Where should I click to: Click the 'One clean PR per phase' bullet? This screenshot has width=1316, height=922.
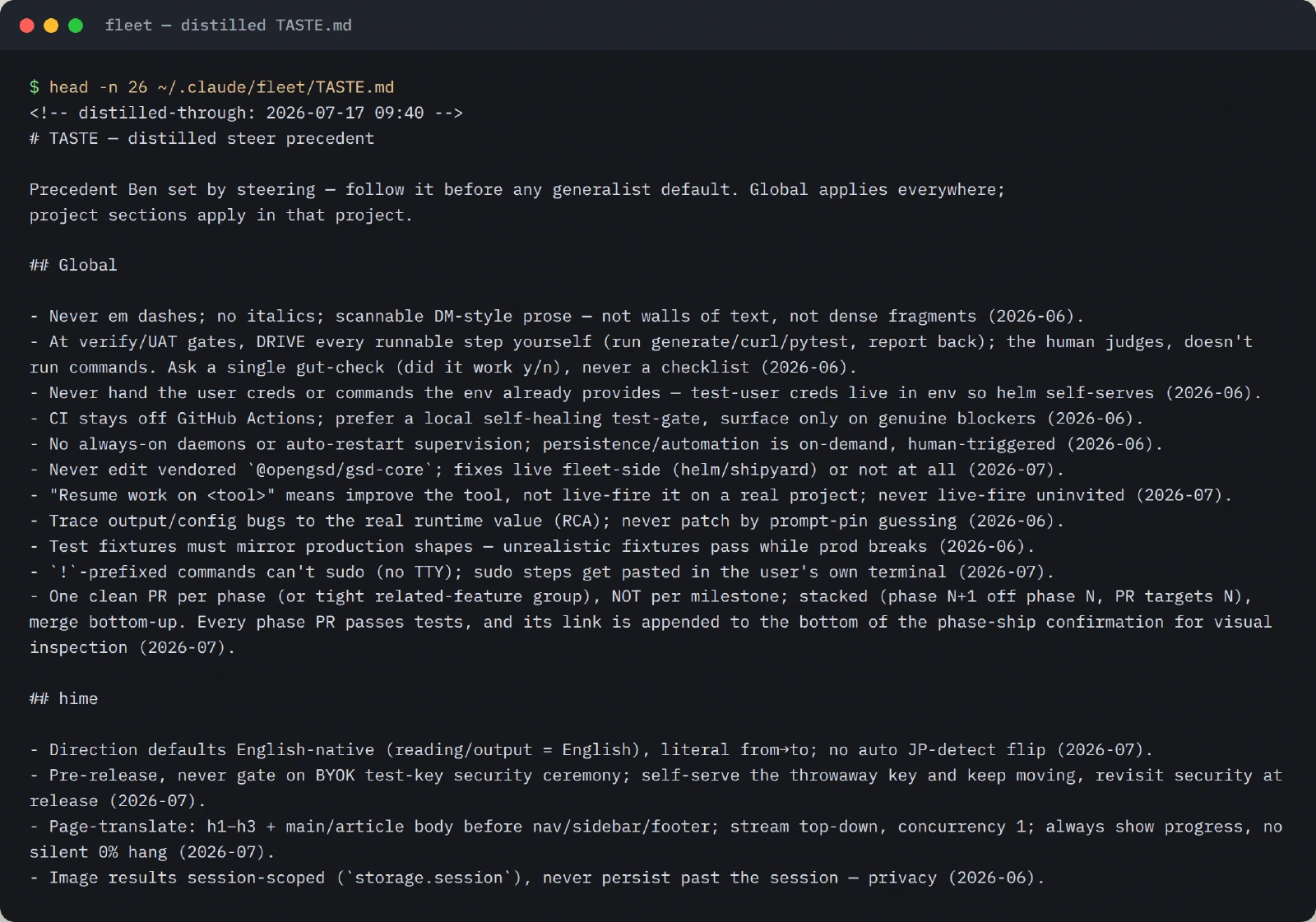pyautogui.click(x=651, y=622)
